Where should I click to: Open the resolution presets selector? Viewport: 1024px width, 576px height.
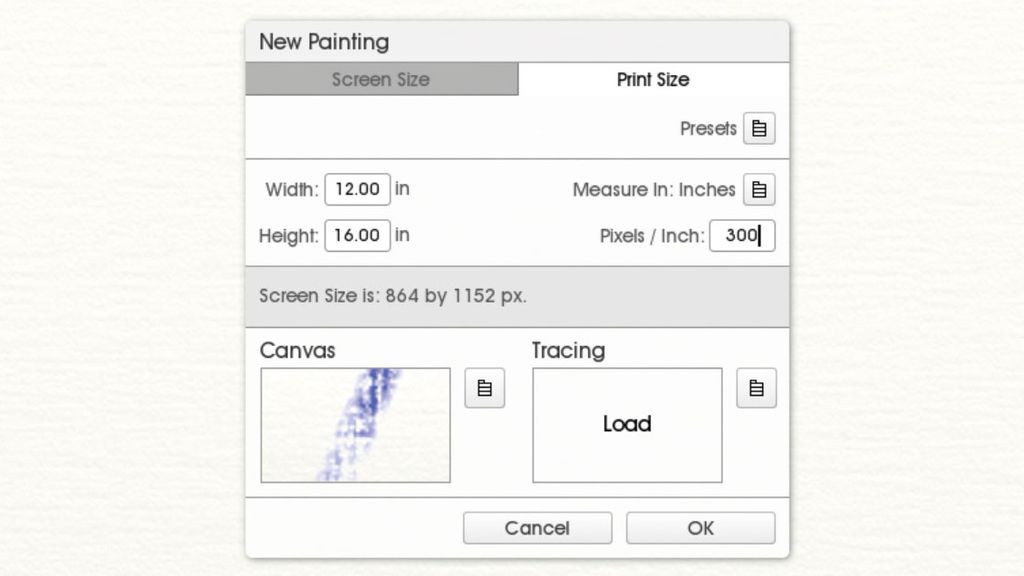click(759, 128)
